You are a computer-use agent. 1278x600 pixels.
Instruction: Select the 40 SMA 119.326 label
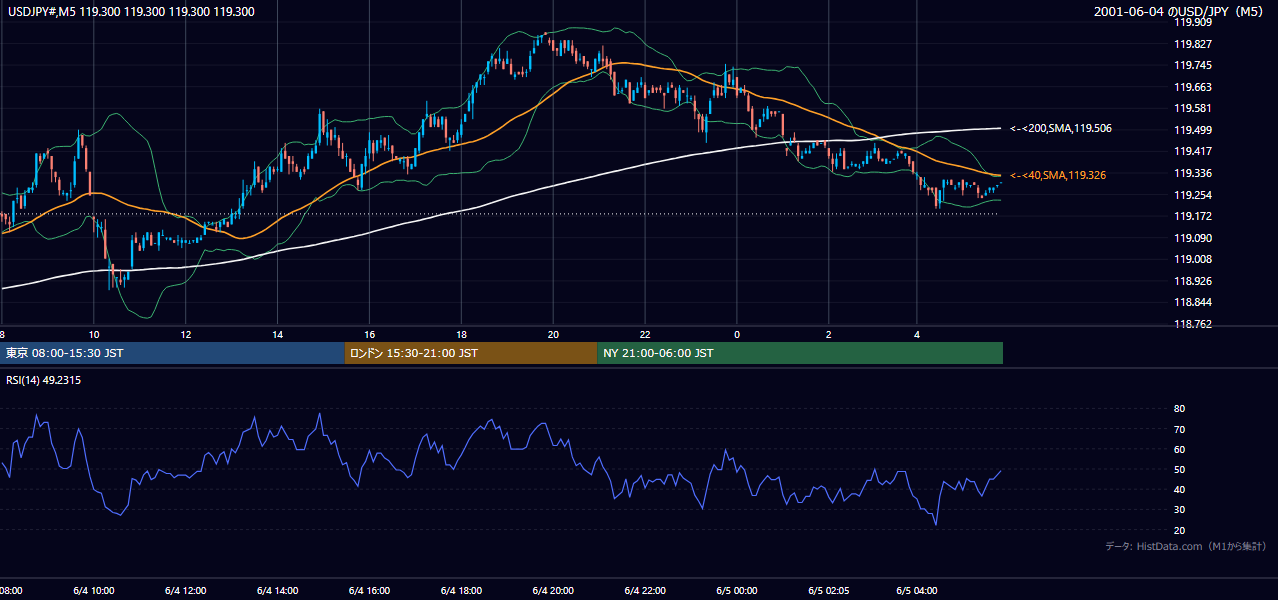1058,175
